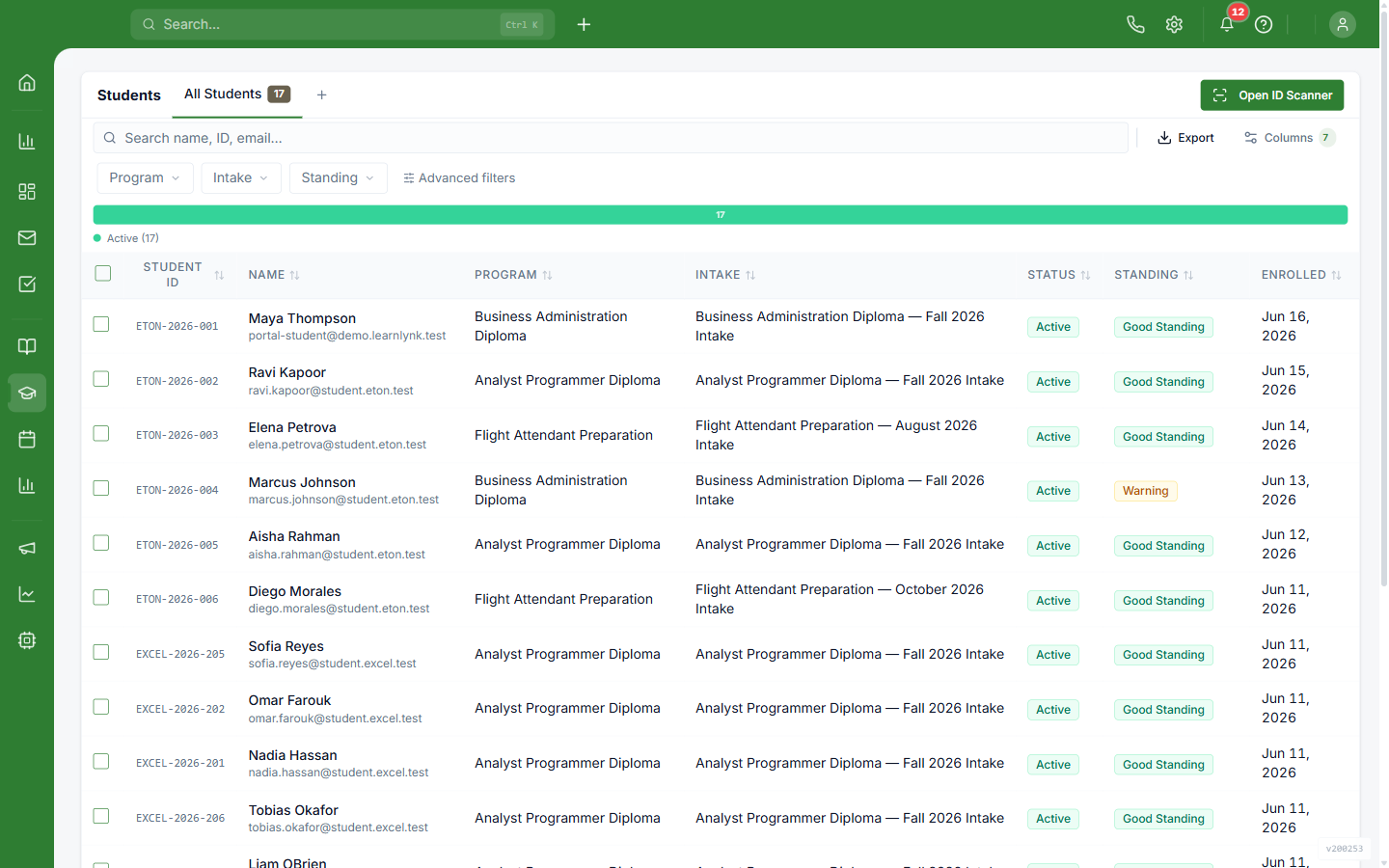Select student ID EXCEL-2026-205
This screenshot has width=1389, height=868.
coord(180,654)
